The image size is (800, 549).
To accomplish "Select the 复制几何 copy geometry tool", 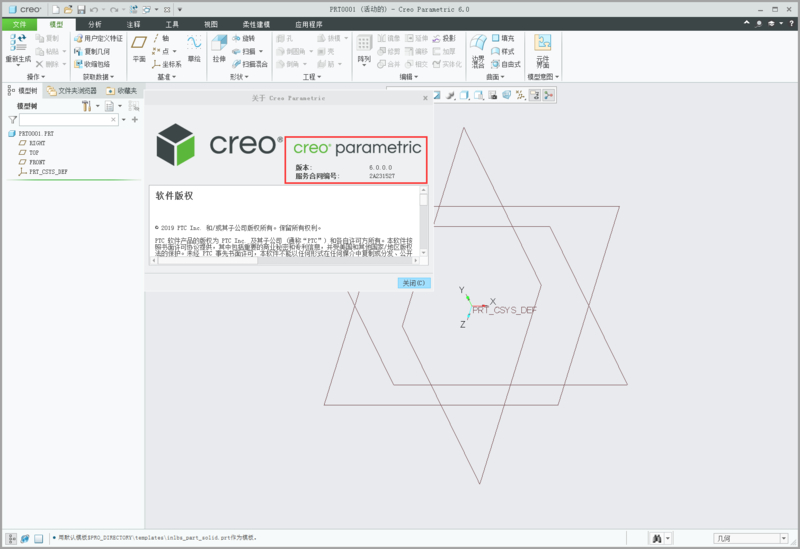I will (x=92, y=51).
